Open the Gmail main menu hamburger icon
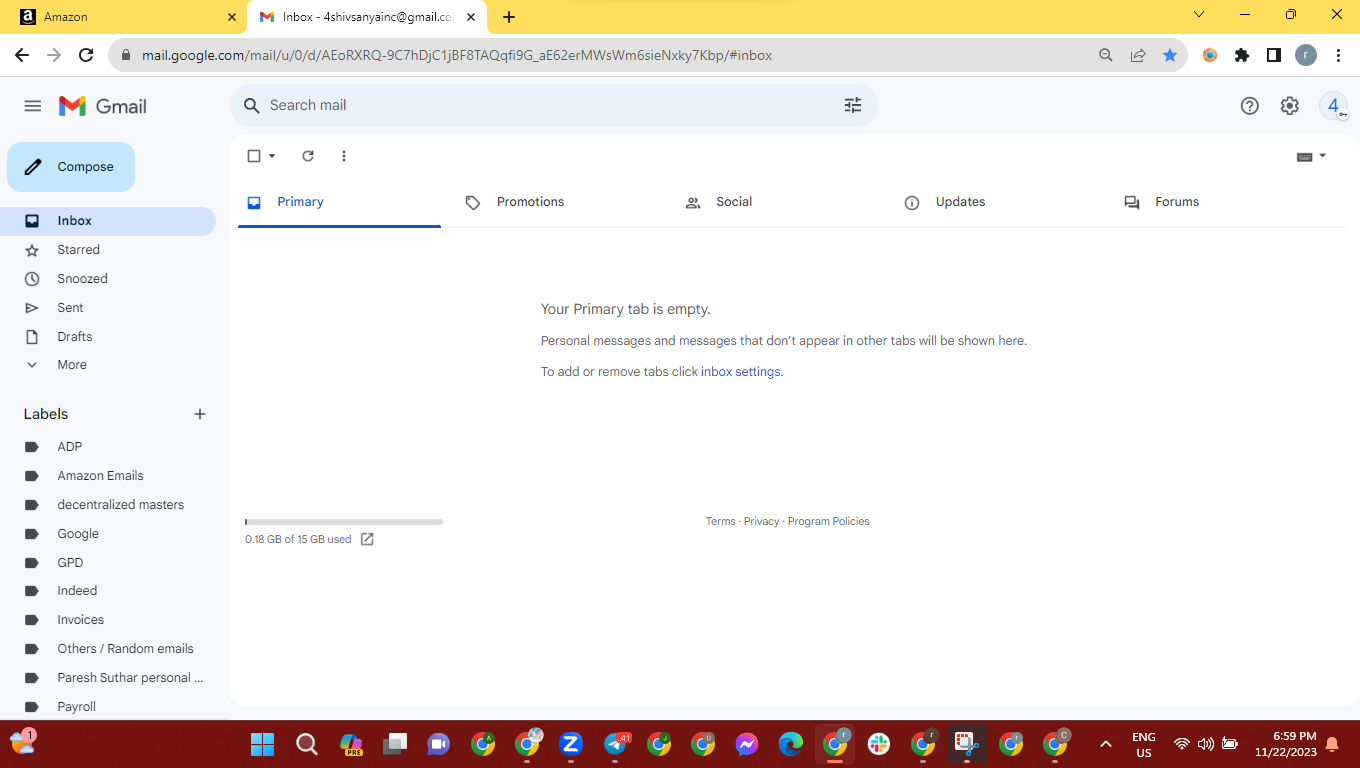The height and width of the screenshot is (768, 1360). pos(33,106)
